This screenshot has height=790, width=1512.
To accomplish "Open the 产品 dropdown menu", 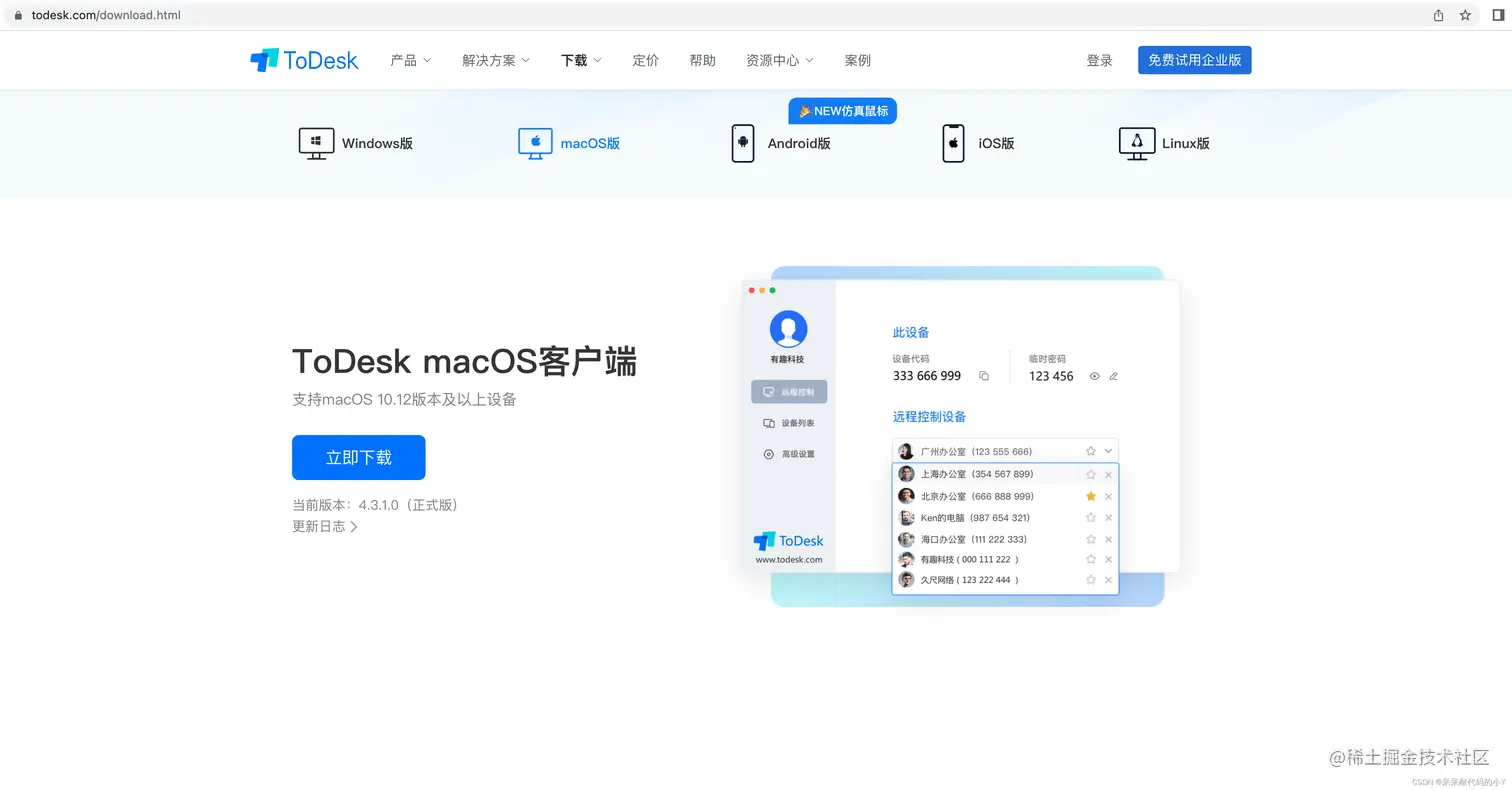I will click(409, 60).
